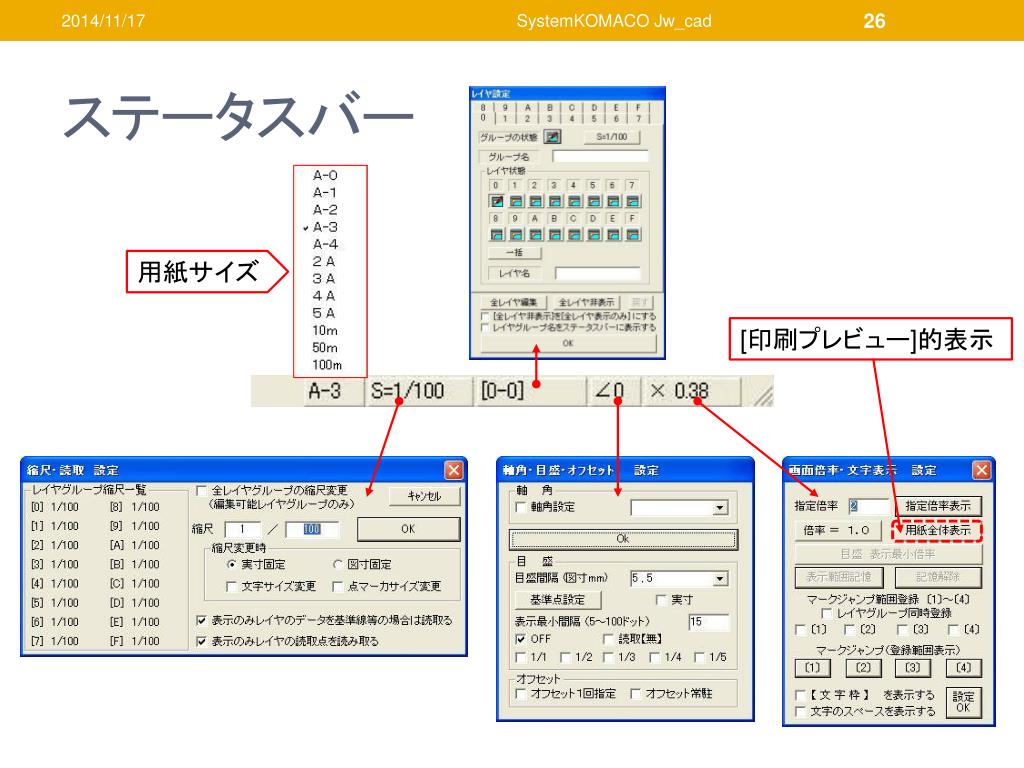1024x768 pixels.
Task: Click the layer 7 state icon
Action: click(632, 201)
